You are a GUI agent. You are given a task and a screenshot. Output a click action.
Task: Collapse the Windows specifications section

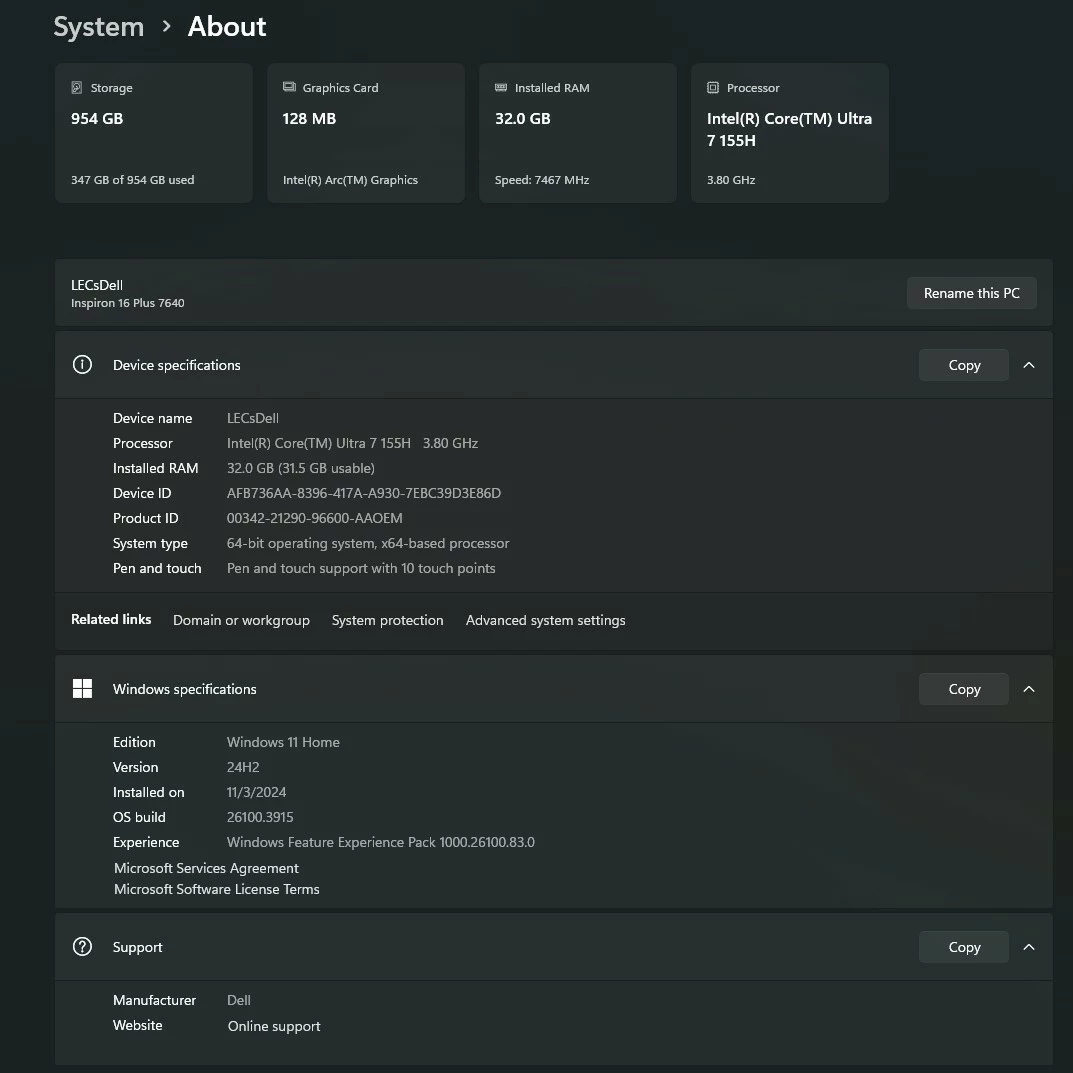1029,688
